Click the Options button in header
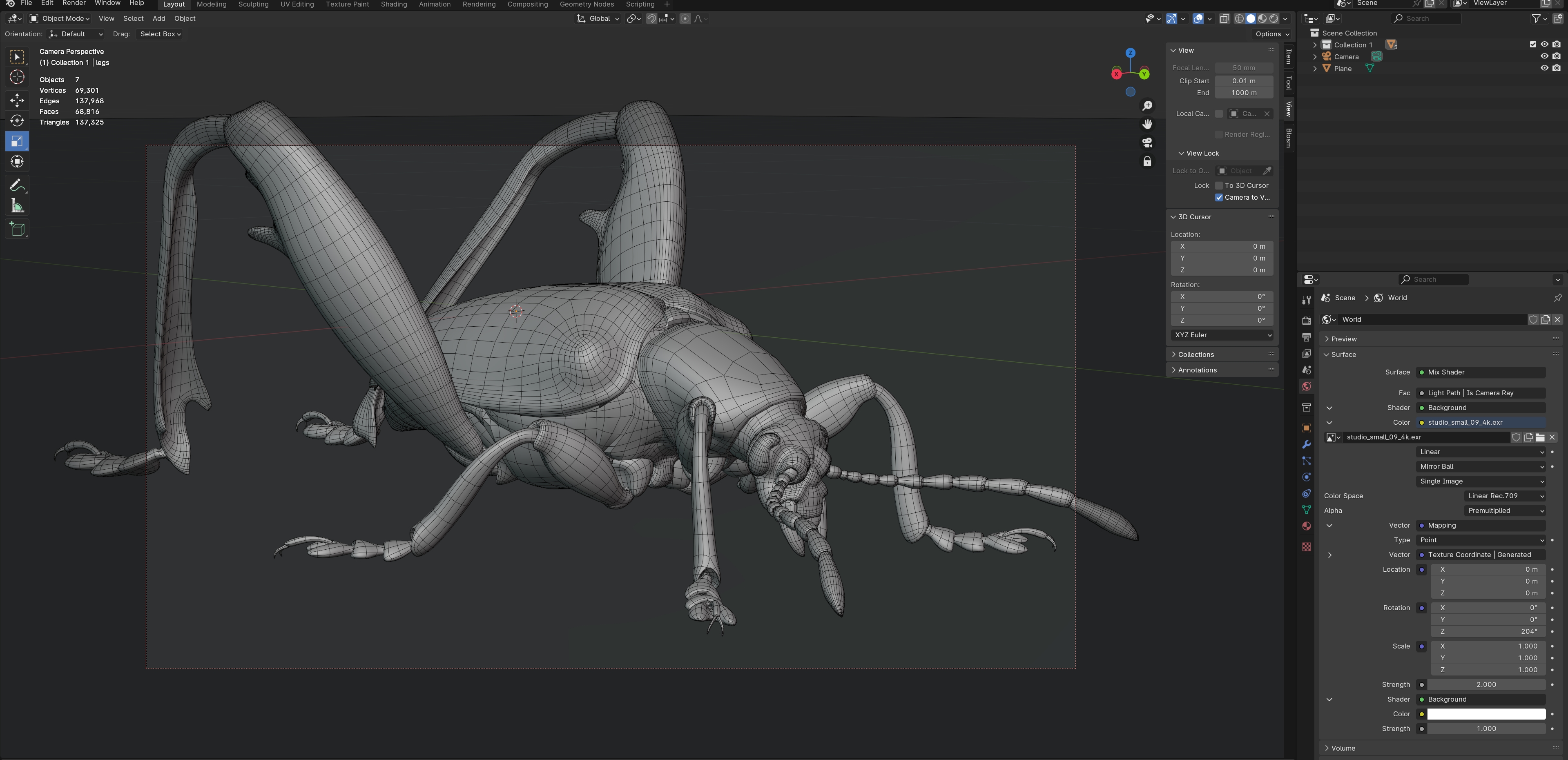Viewport: 1568px width, 760px height. coord(1272,34)
